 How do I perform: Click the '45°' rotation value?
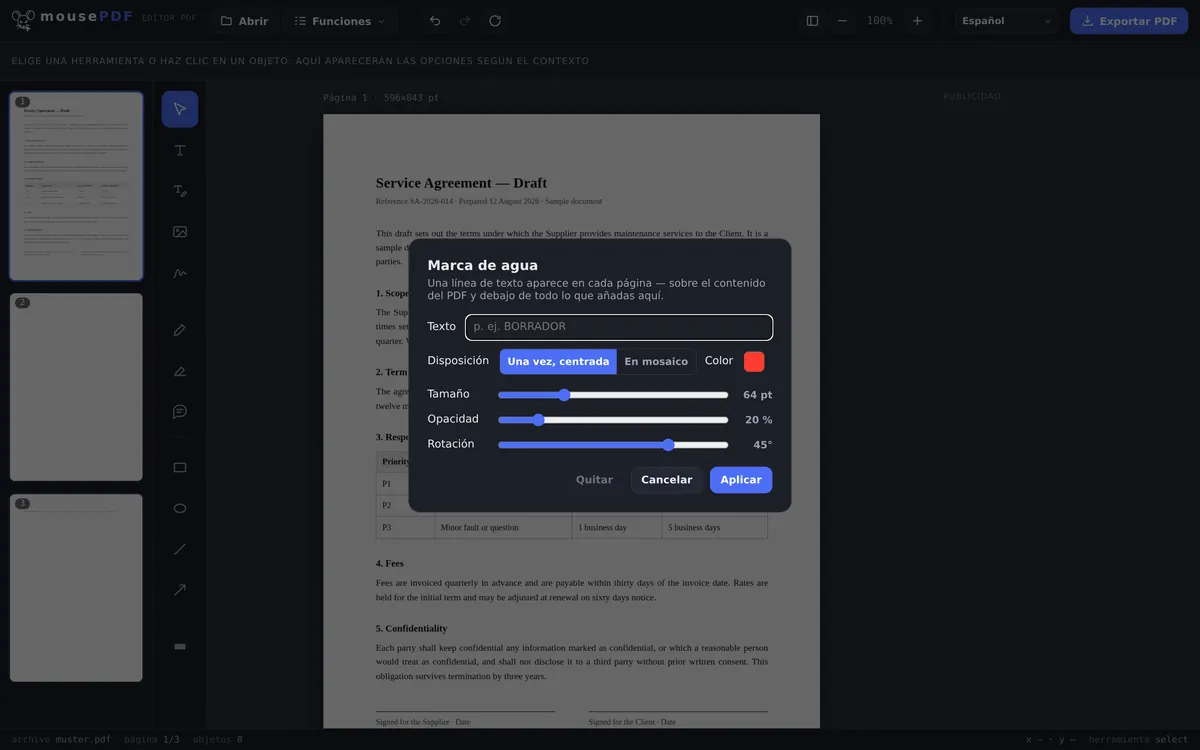click(x=763, y=445)
